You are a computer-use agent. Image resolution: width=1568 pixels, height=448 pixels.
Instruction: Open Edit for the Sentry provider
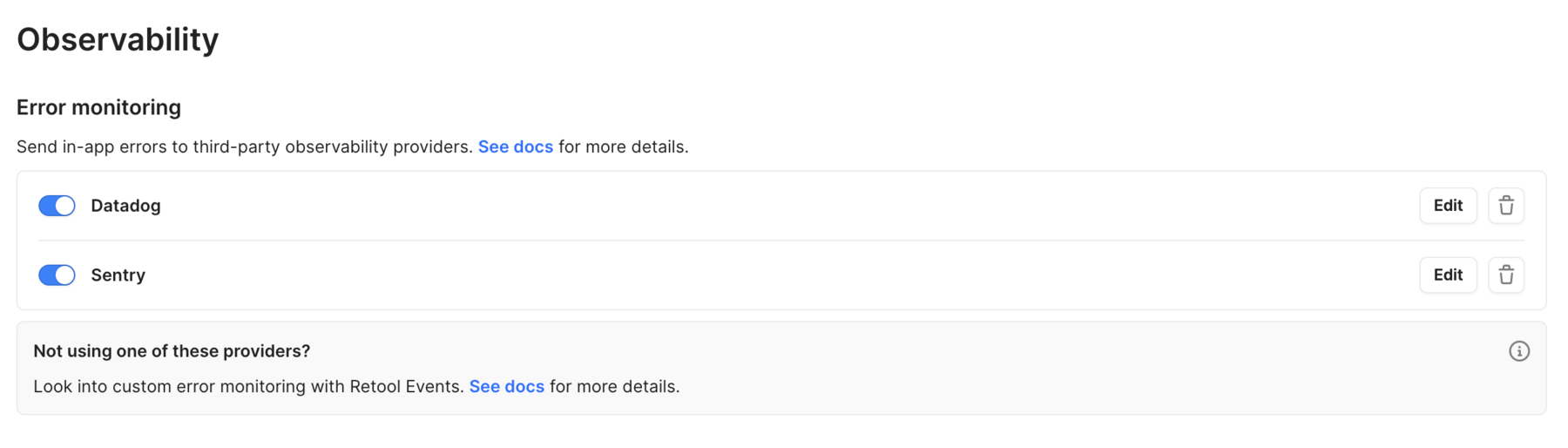pos(1448,275)
